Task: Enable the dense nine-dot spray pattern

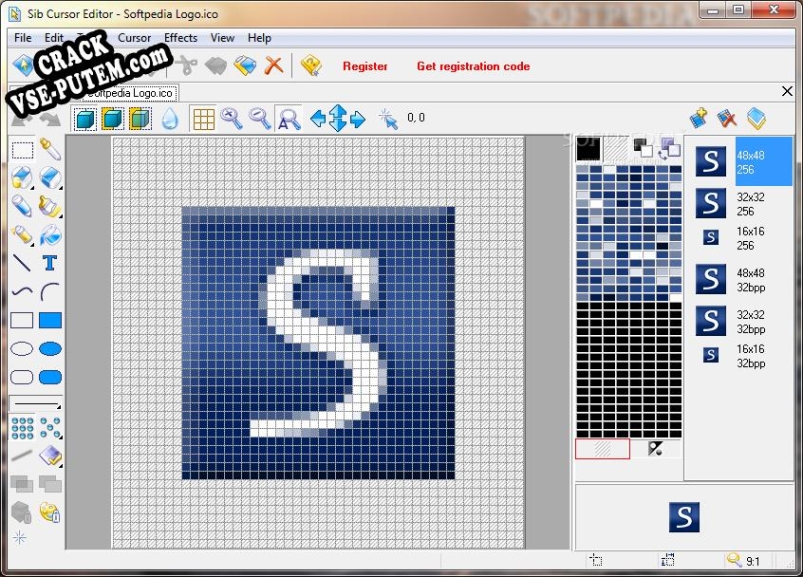Action: click(x=22, y=428)
